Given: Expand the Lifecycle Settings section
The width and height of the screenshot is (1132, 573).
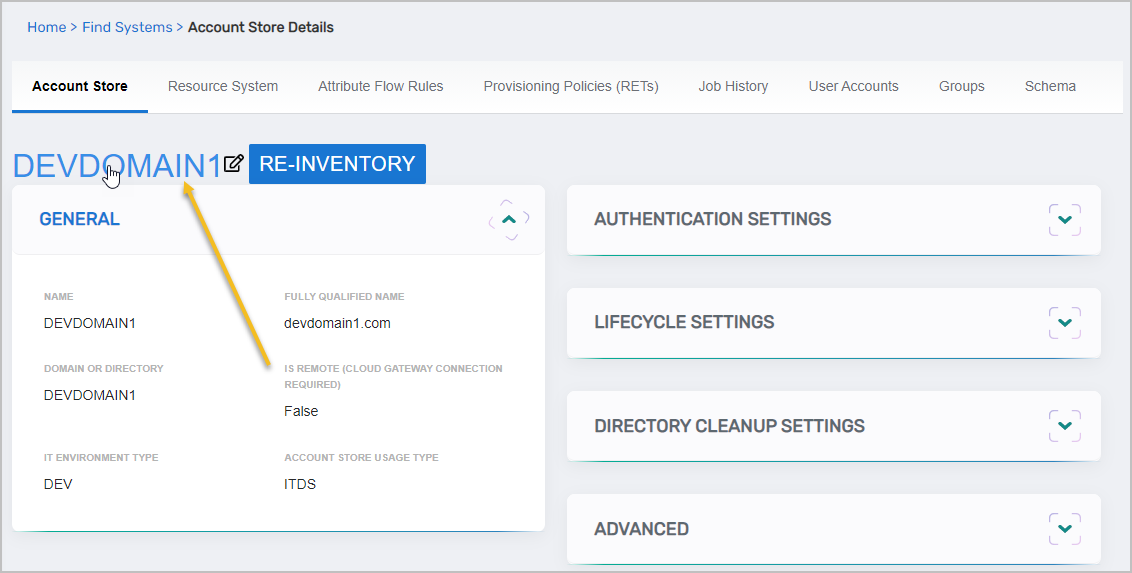Looking at the screenshot, I should tap(1064, 322).
